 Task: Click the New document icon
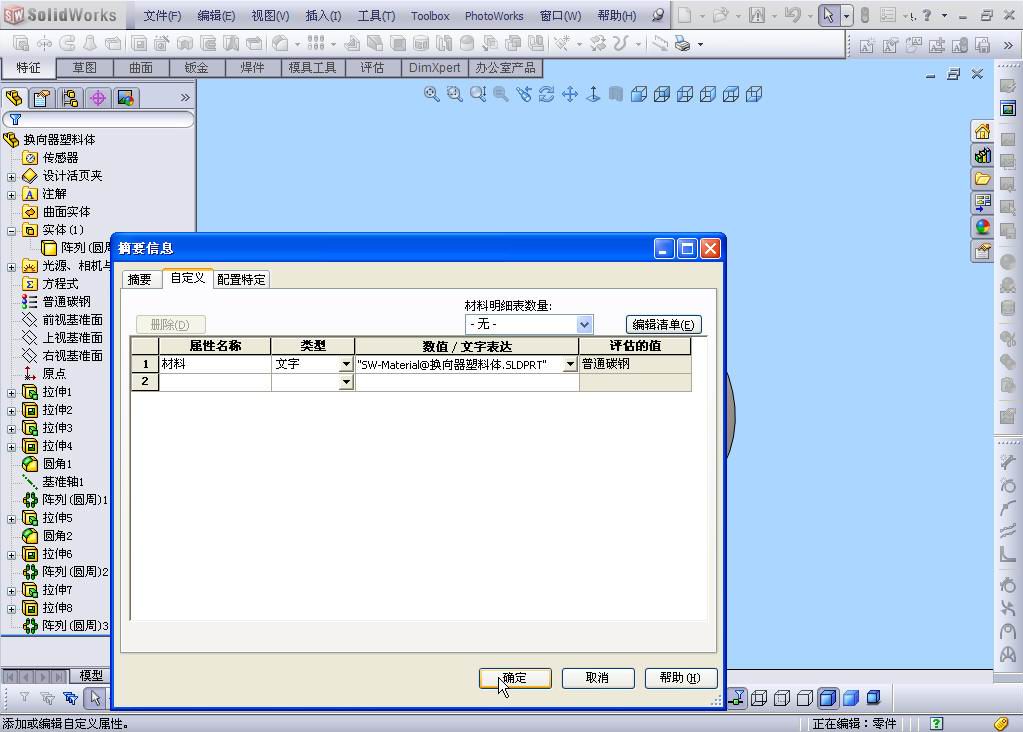[x=684, y=15]
